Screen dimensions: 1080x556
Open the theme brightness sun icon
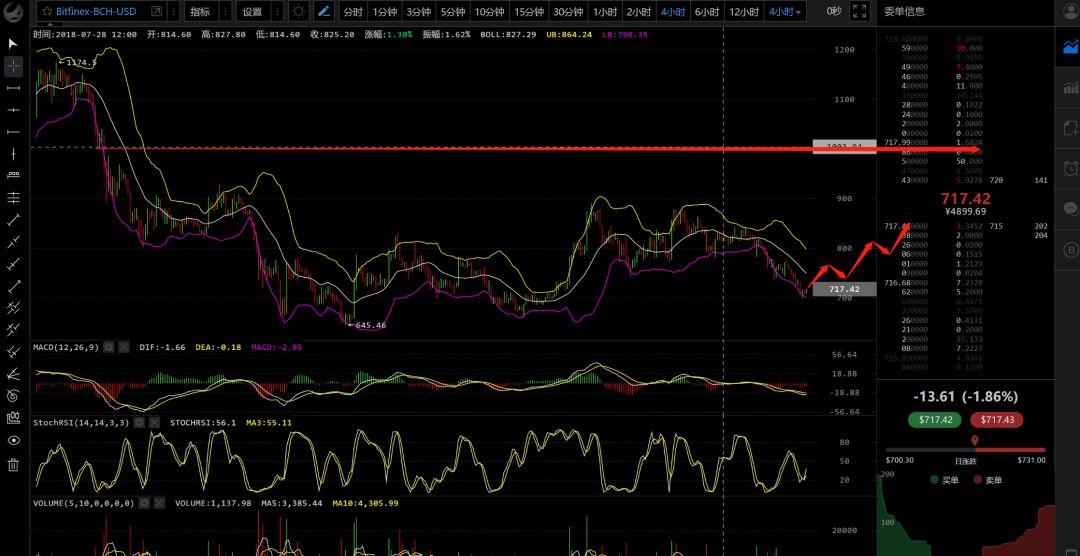[x=298, y=12]
